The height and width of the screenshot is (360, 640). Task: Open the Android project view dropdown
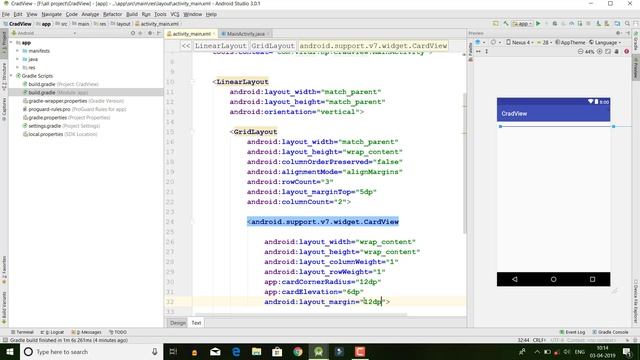click(x=44, y=33)
